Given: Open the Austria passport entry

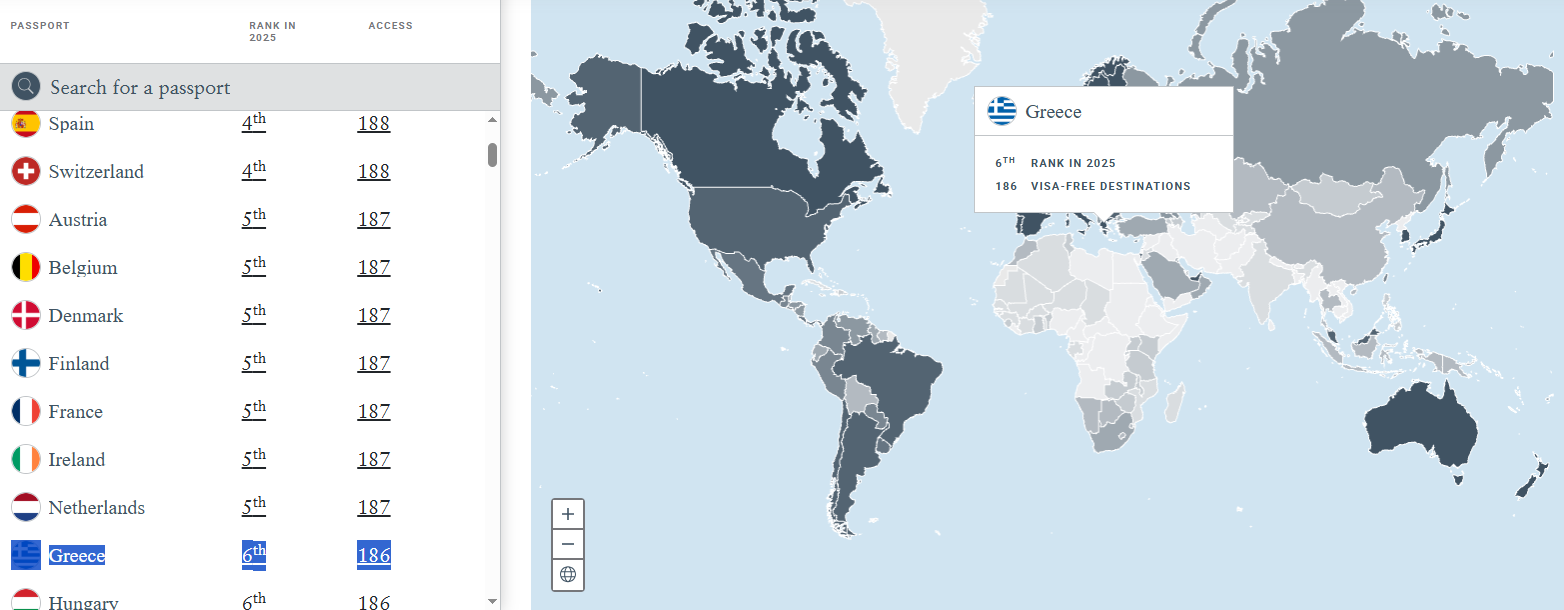Looking at the screenshot, I should point(78,220).
